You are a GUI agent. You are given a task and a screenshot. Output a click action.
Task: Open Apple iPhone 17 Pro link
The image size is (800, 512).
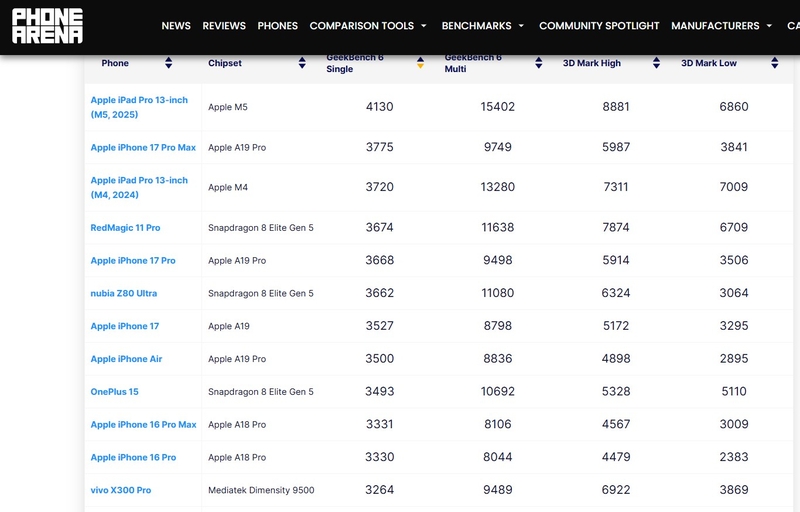pos(133,260)
